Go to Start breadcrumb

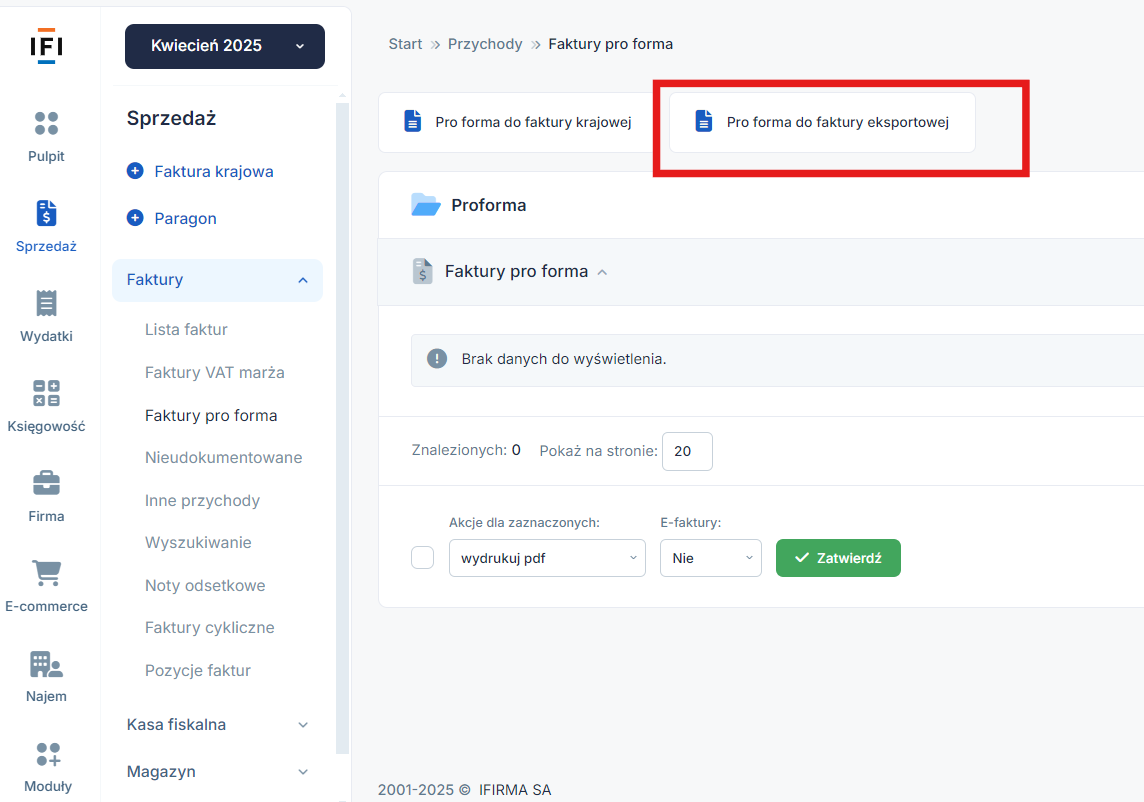point(405,44)
